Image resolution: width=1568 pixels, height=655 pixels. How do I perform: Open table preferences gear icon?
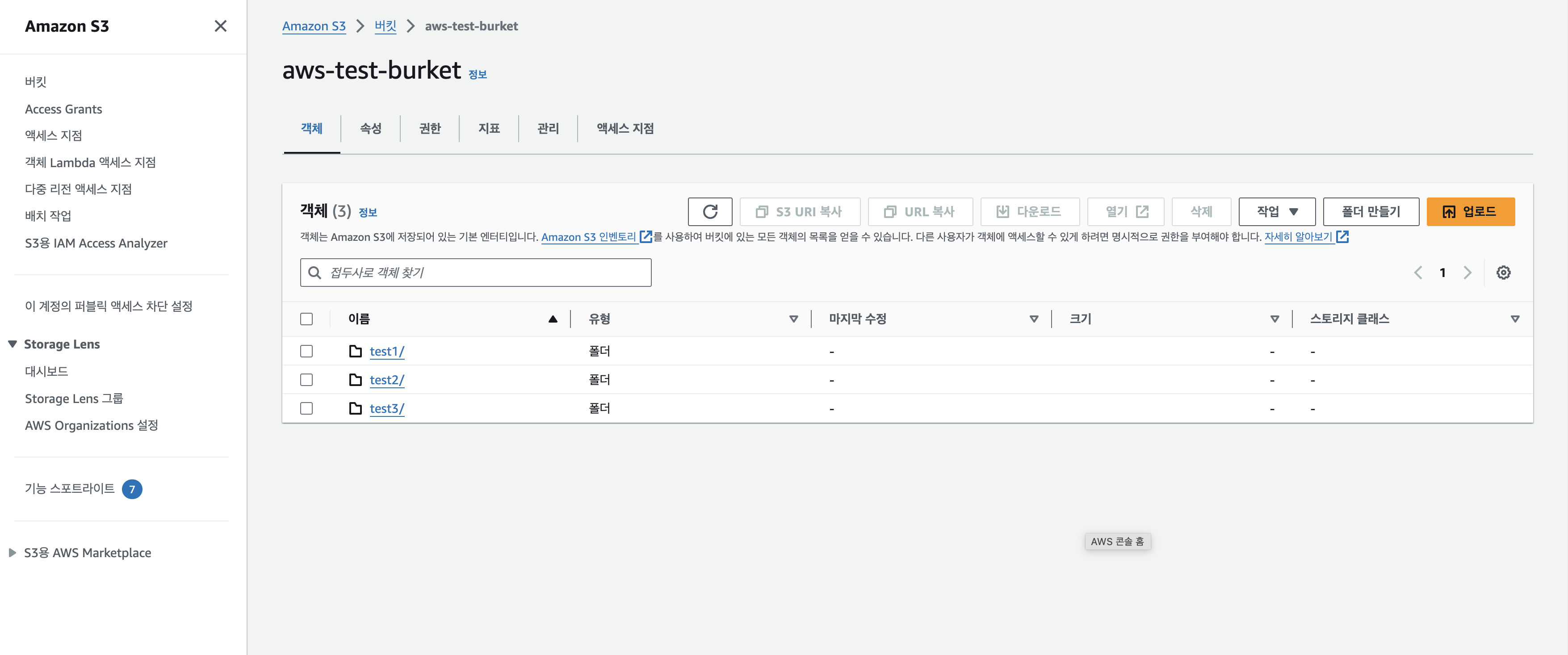click(x=1503, y=272)
